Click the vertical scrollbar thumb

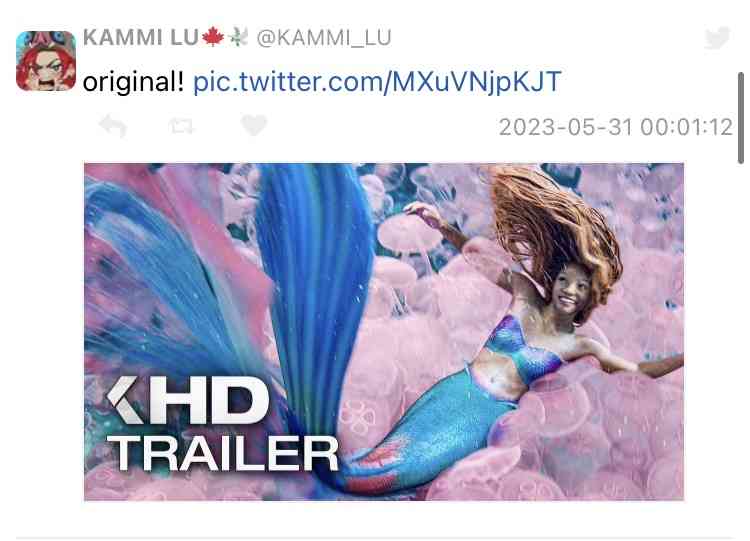(x=741, y=118)
